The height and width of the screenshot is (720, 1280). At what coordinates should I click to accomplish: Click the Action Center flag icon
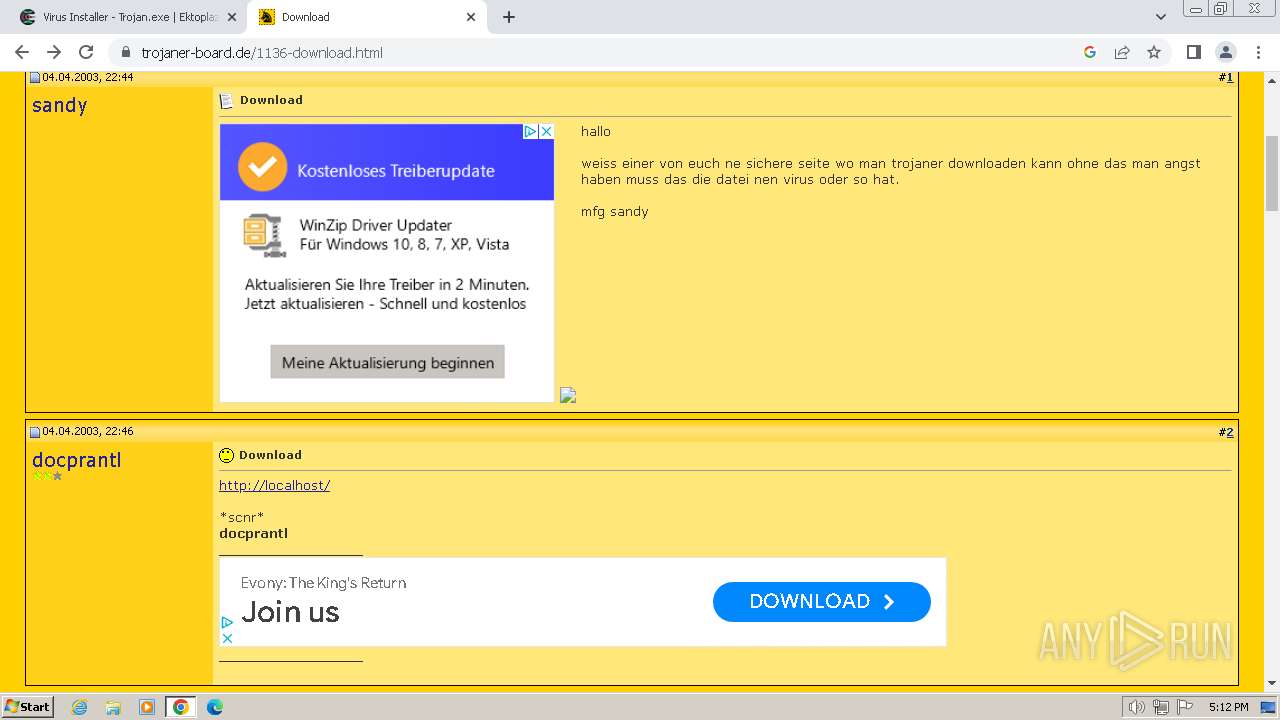[1185, 707]
